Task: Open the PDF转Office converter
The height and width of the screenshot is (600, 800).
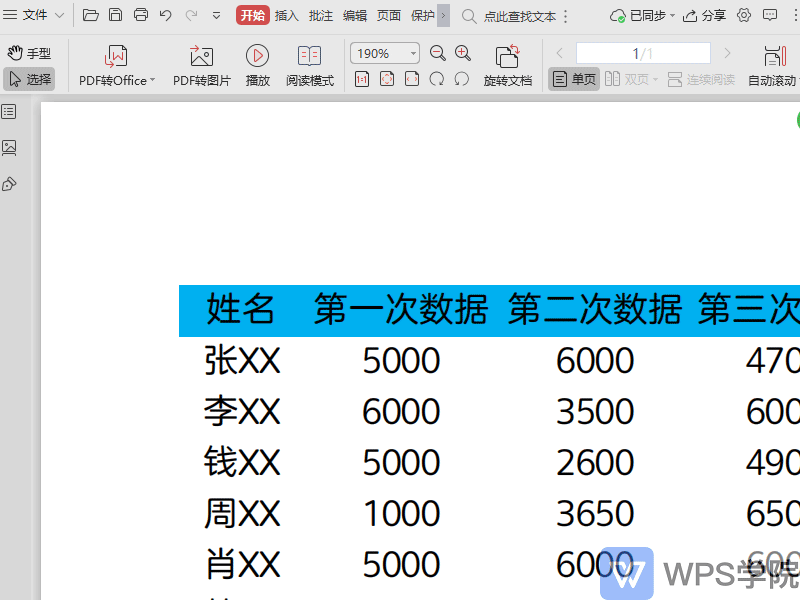Action: tap(116, 65)
